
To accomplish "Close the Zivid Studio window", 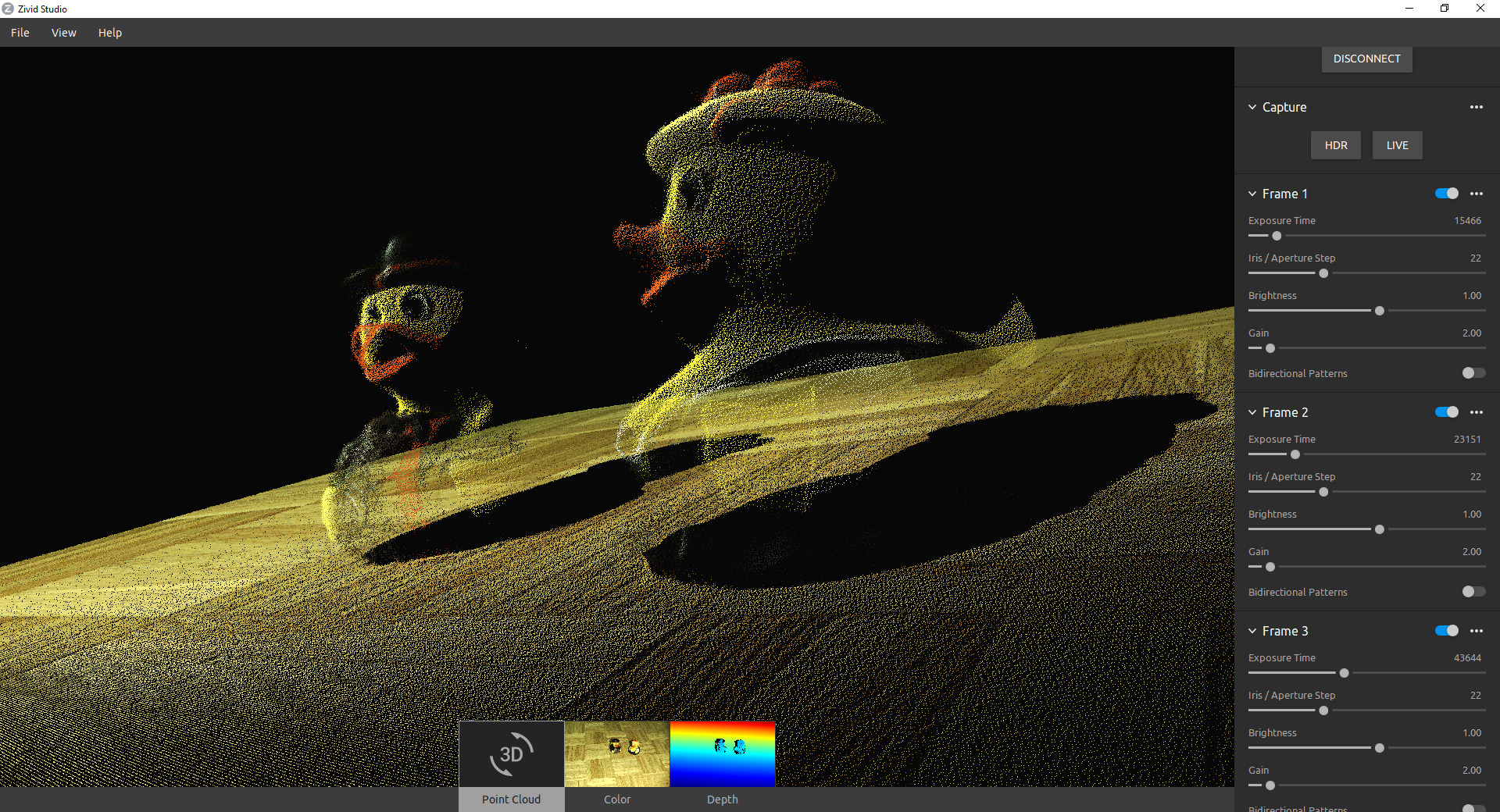I will (1480, 9).
